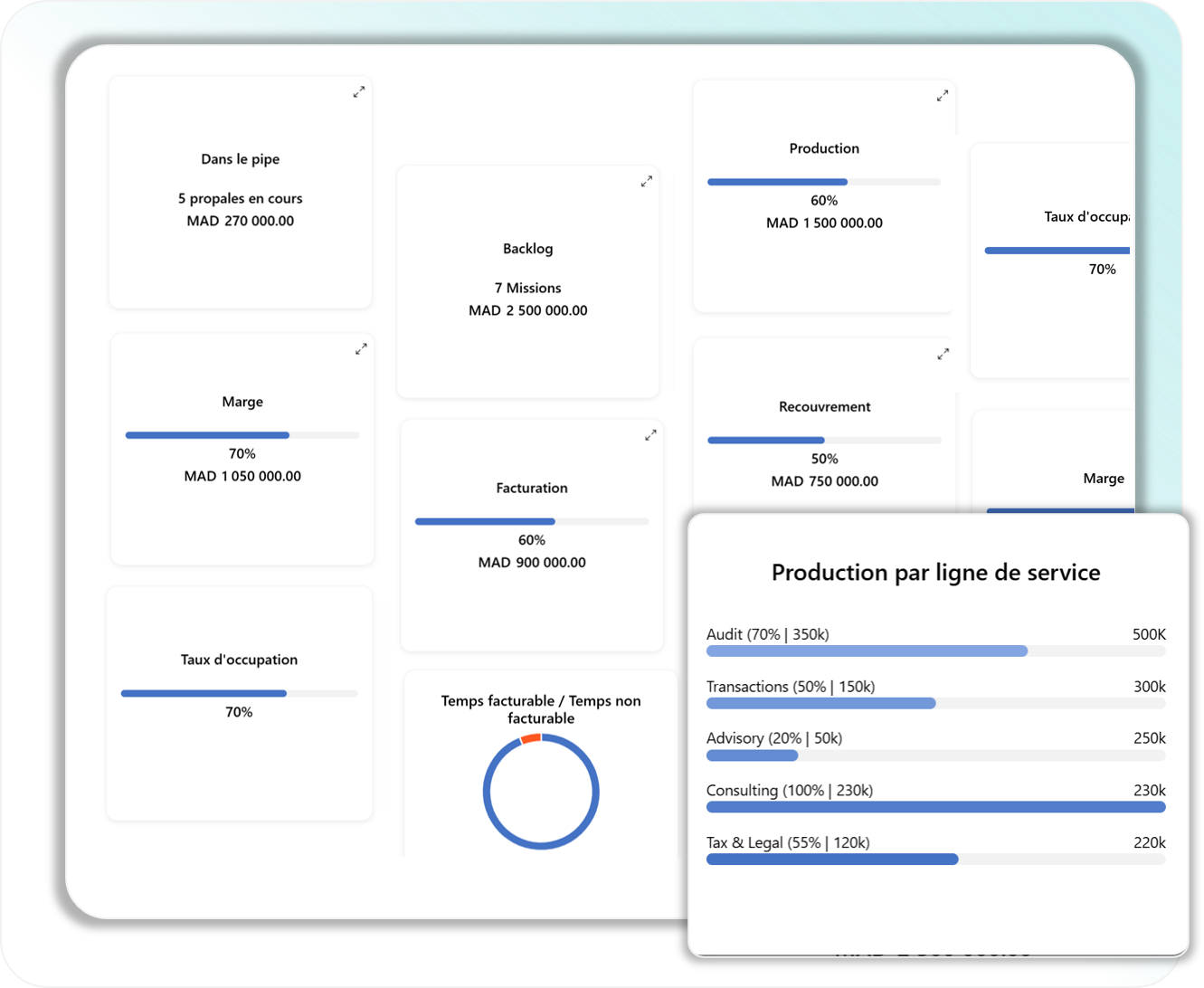Viewport: 1204px width, 988px height.
Task: Expand the Dans le pipe card
Action: click(359, 91)
